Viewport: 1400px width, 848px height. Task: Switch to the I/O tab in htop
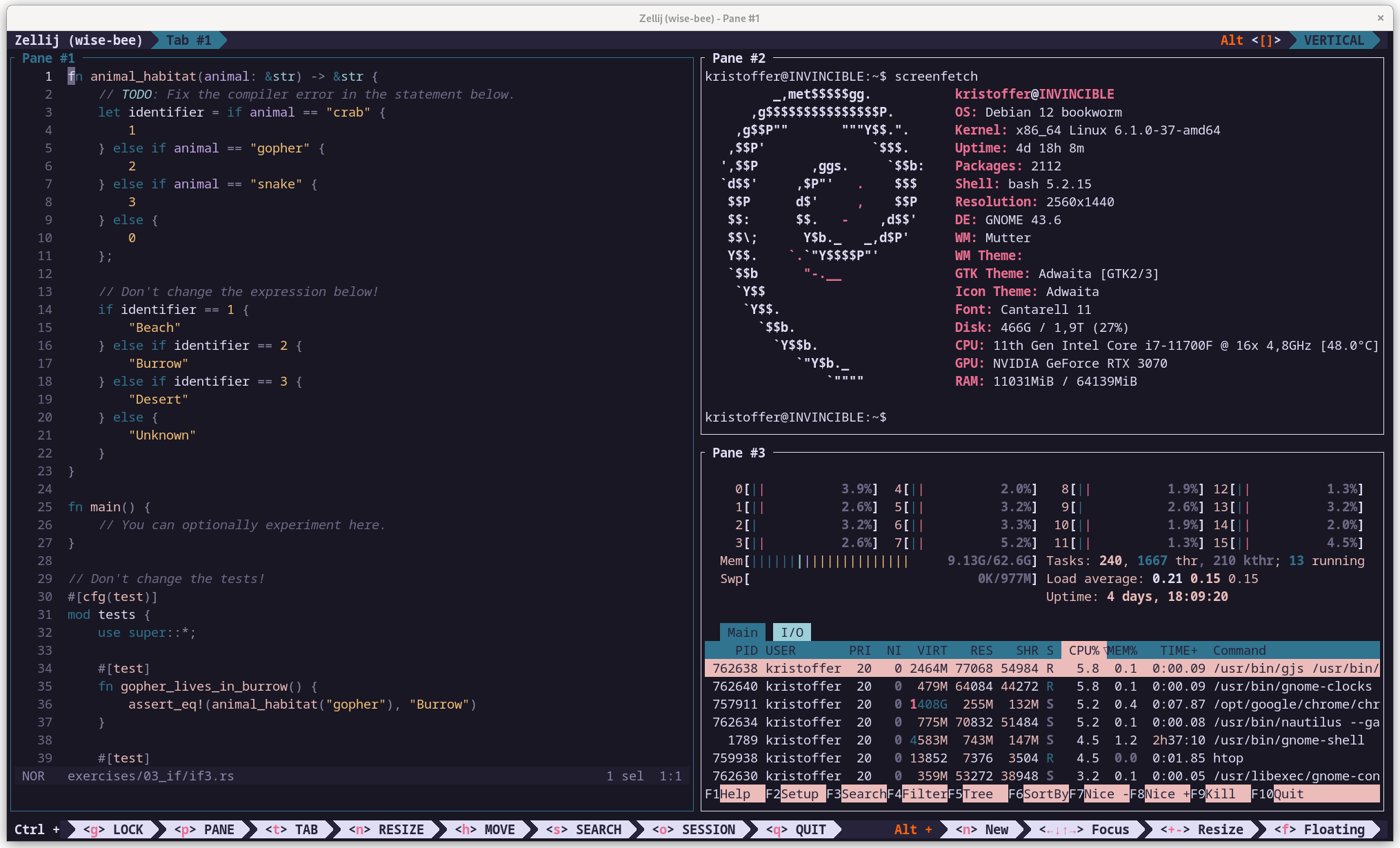coord(791,631)
